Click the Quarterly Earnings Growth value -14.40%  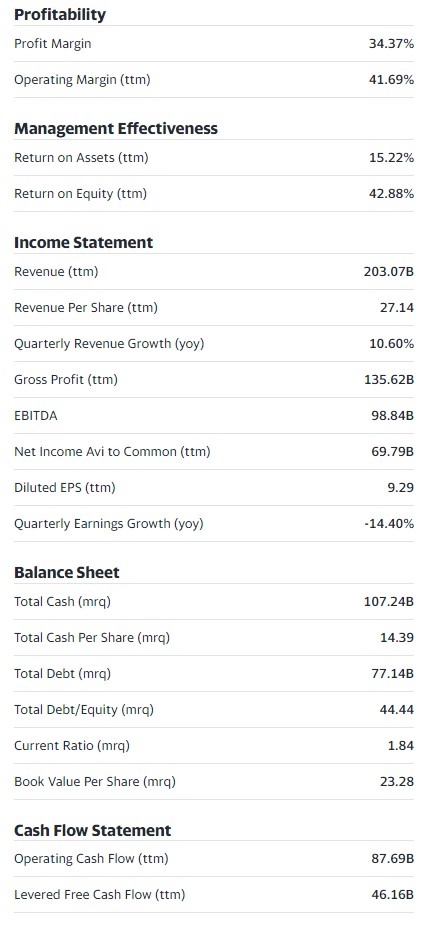[389, 524]
